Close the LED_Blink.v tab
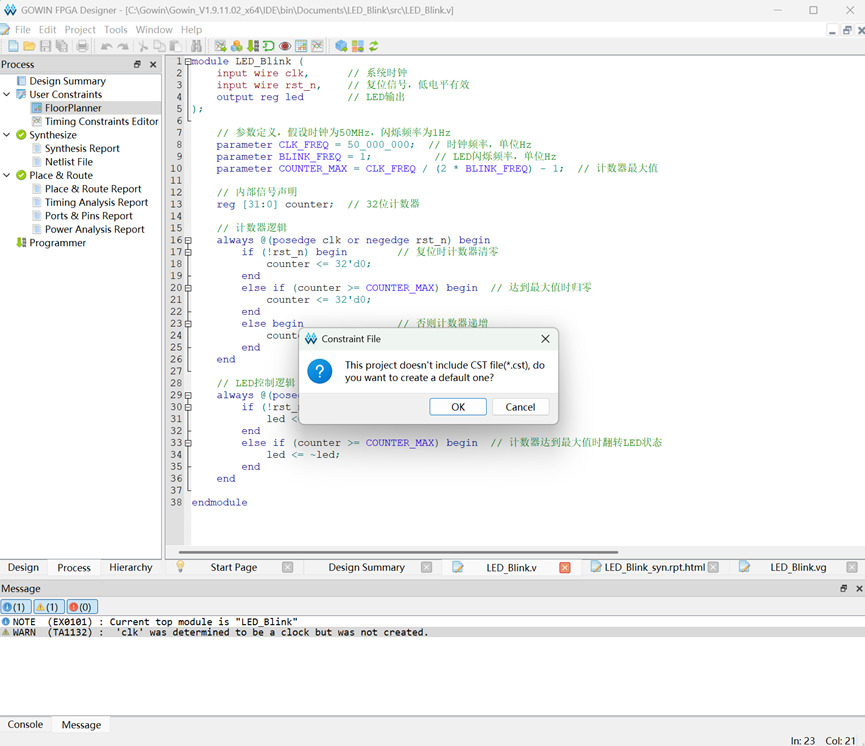Viewport: 865px width, 746px height. click(565, 567)
